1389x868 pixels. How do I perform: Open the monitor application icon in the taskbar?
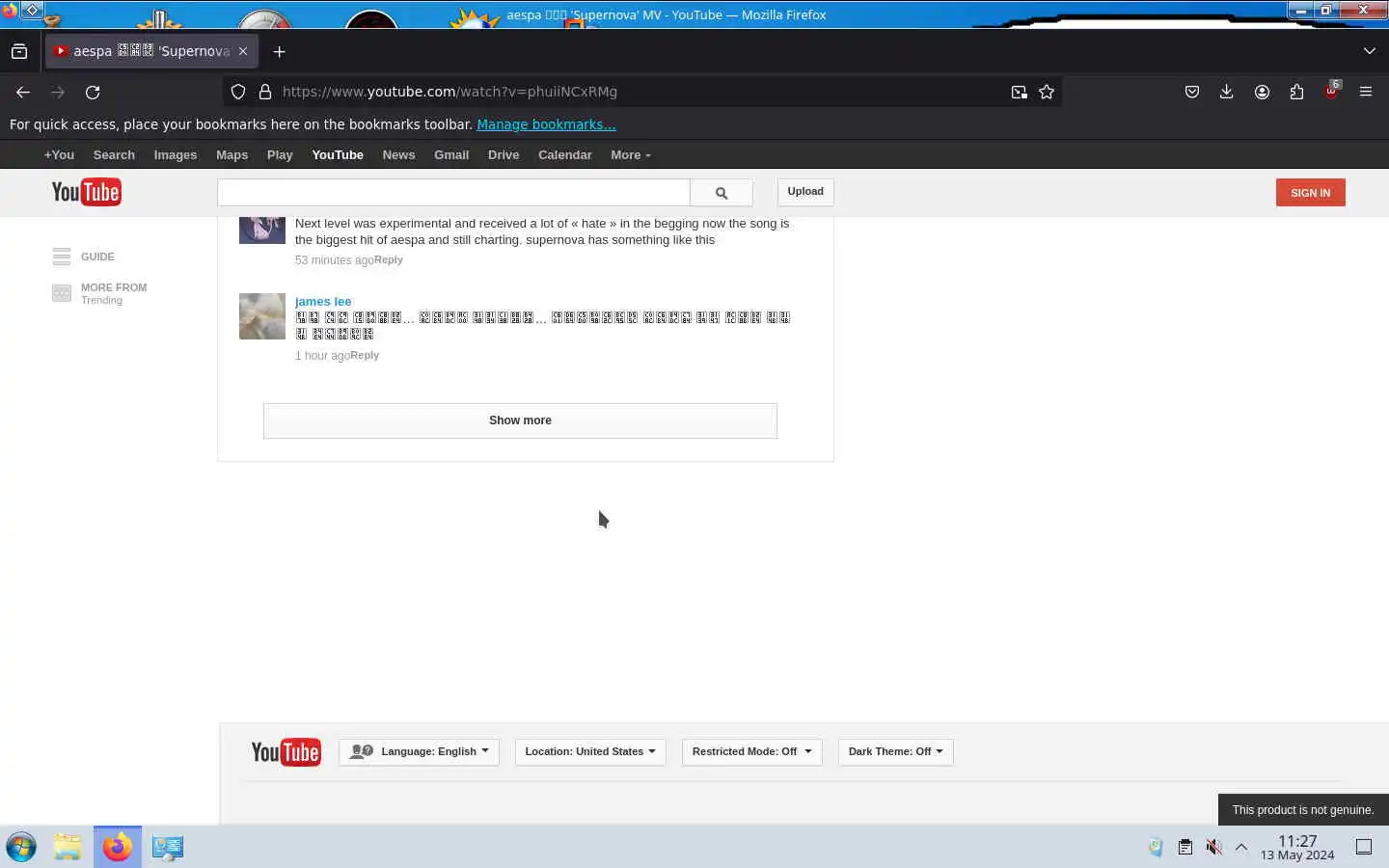click(167, 847)
